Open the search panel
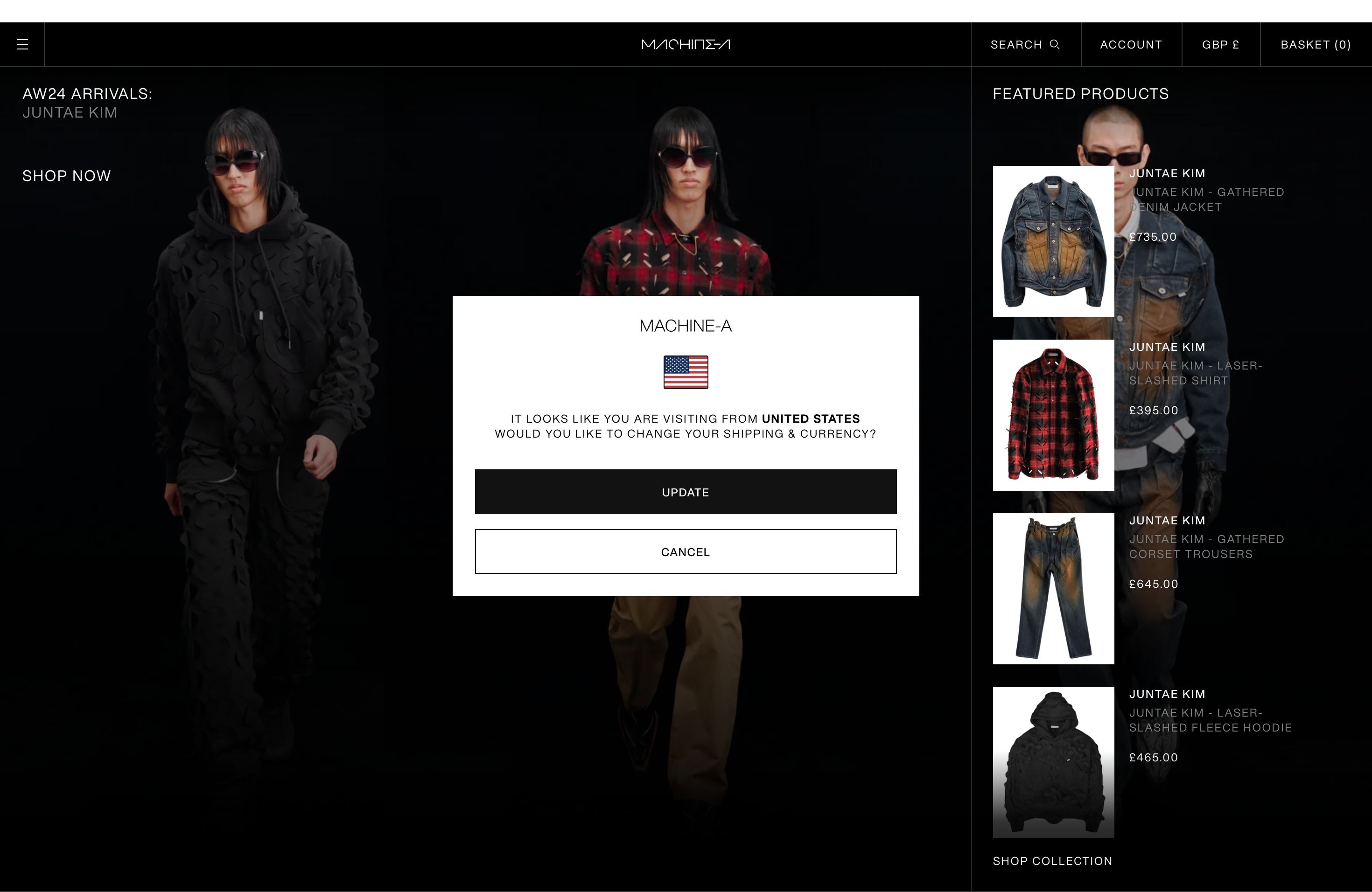This screenshot has height=892, width=1372. [1025, 44]
